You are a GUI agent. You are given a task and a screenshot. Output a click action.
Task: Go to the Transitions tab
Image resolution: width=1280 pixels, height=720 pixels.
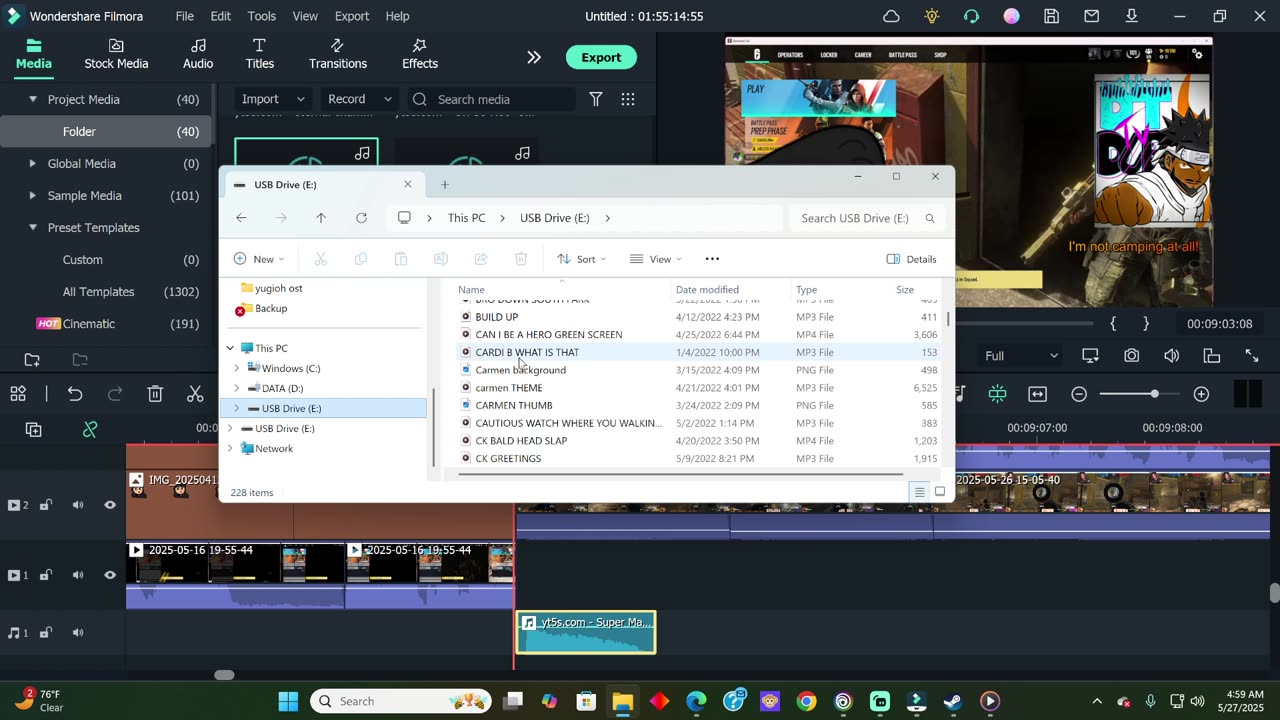(338, 54)
